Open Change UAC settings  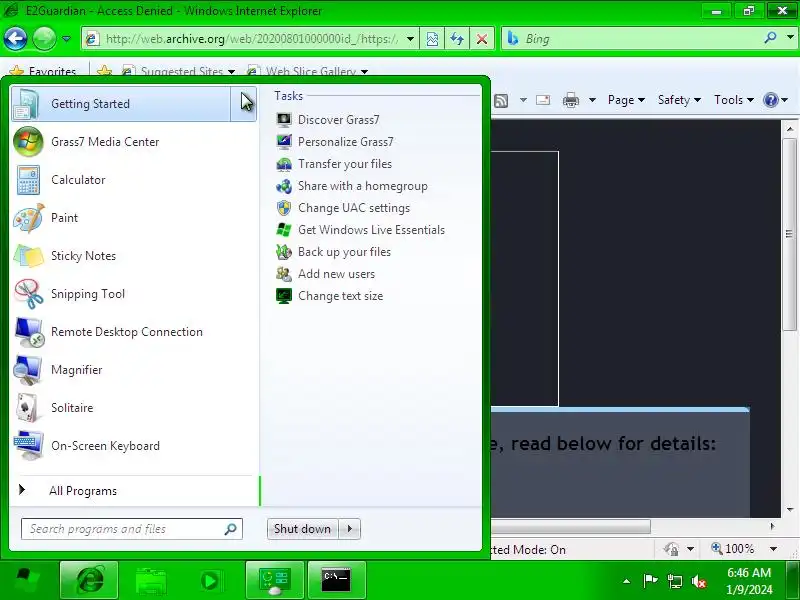coord(343,208)
